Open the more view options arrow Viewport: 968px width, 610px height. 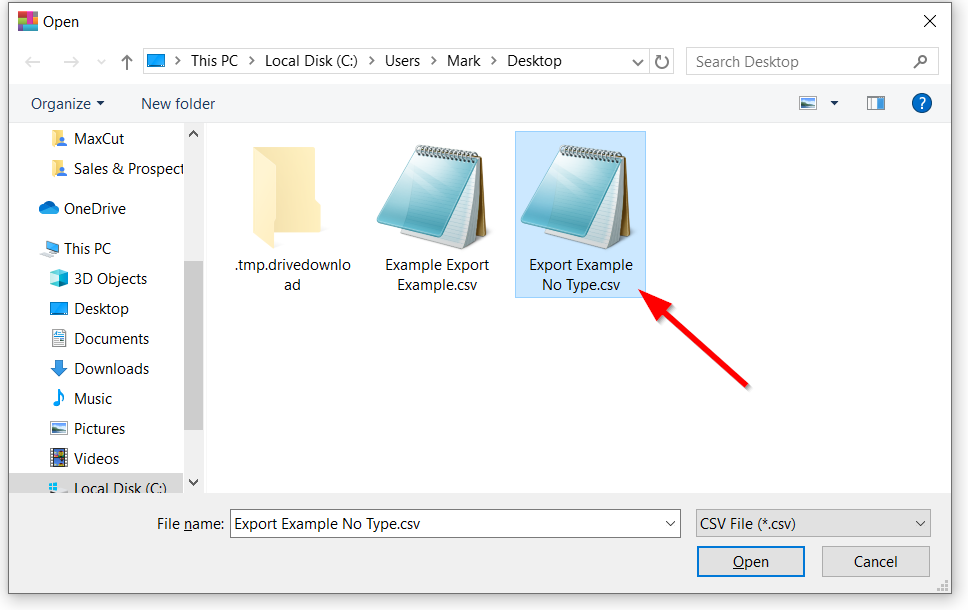[834, 103]
